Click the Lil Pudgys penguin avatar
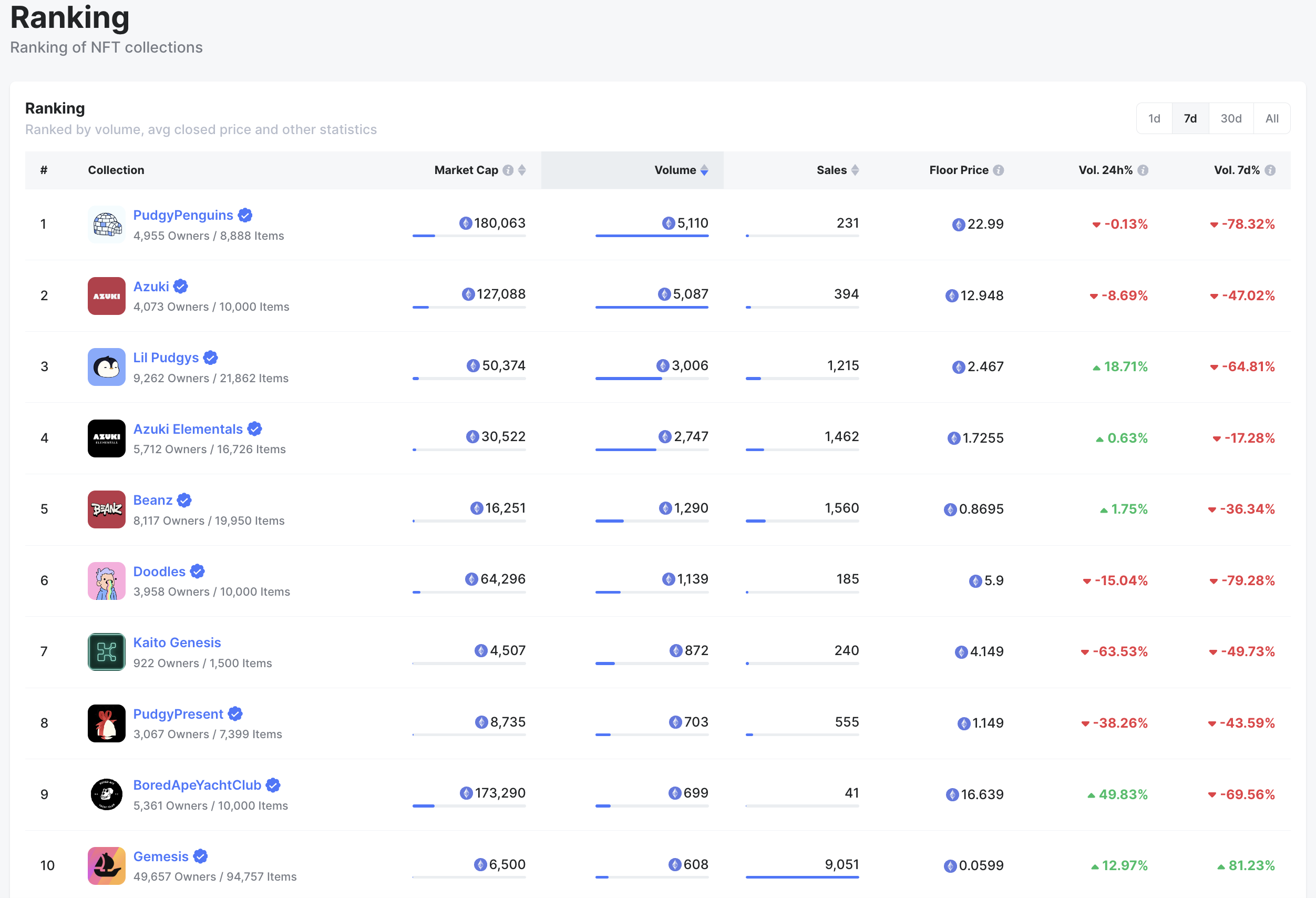This screenshot has width=1316, height=898. click(x=107, y=367)
